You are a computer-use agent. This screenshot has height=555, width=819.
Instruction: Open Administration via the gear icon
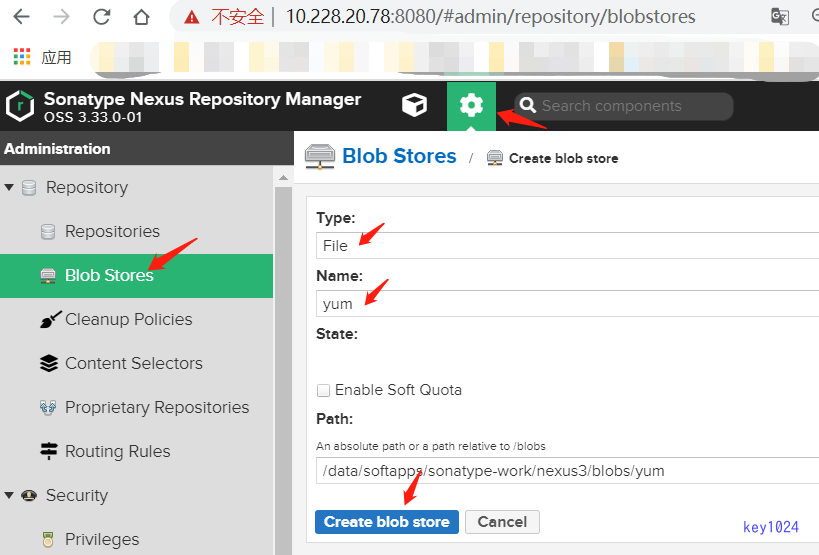point(471,106)
